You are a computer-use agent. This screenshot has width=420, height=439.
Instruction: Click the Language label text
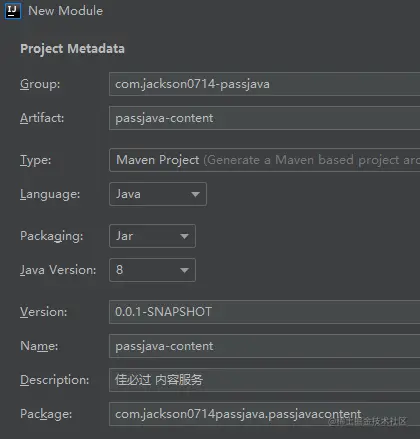point(50,194)
